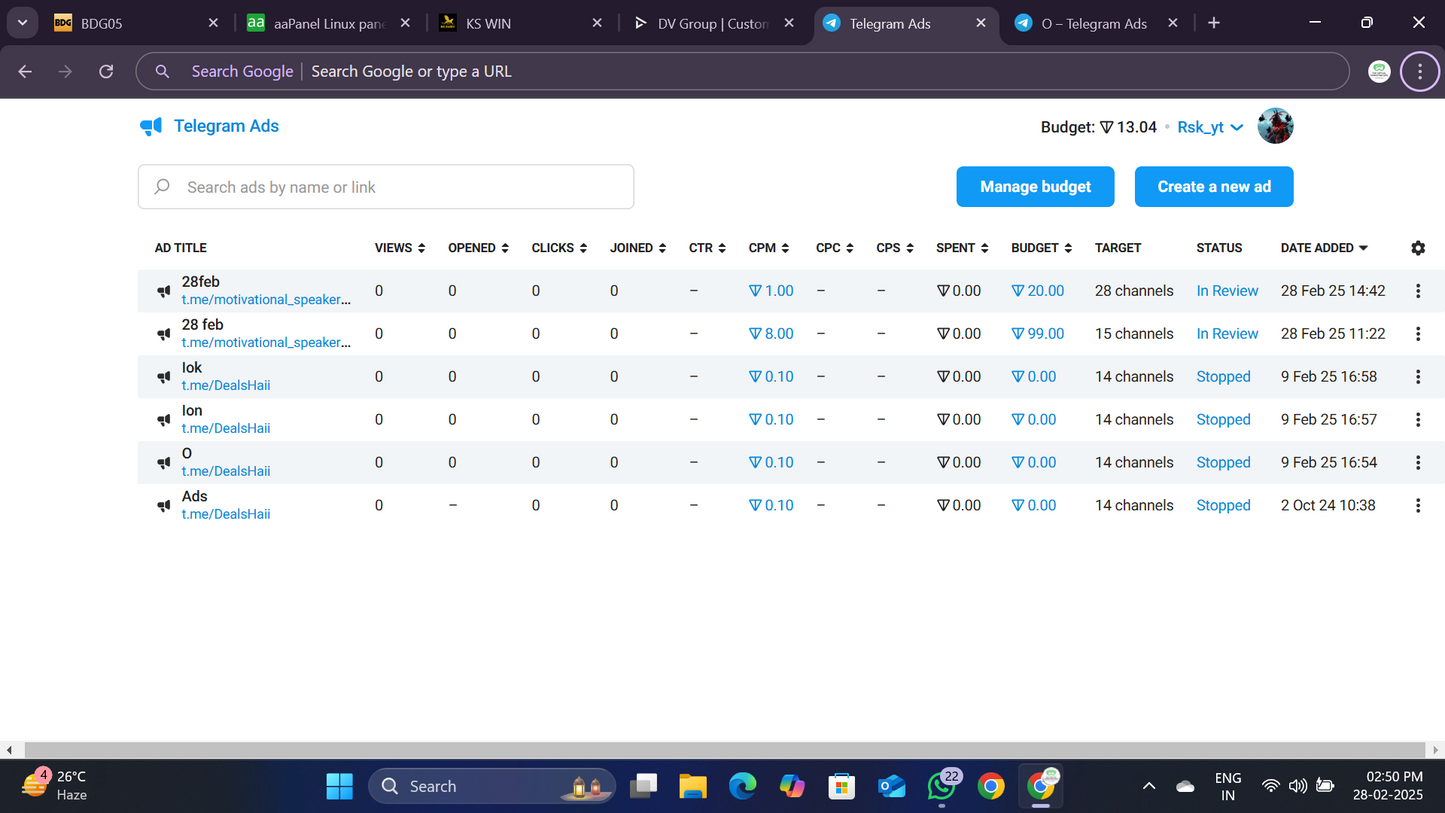Screen dimensions: 1445x813
Task: Go back using the browser back arrow
Action: point(25,71)
